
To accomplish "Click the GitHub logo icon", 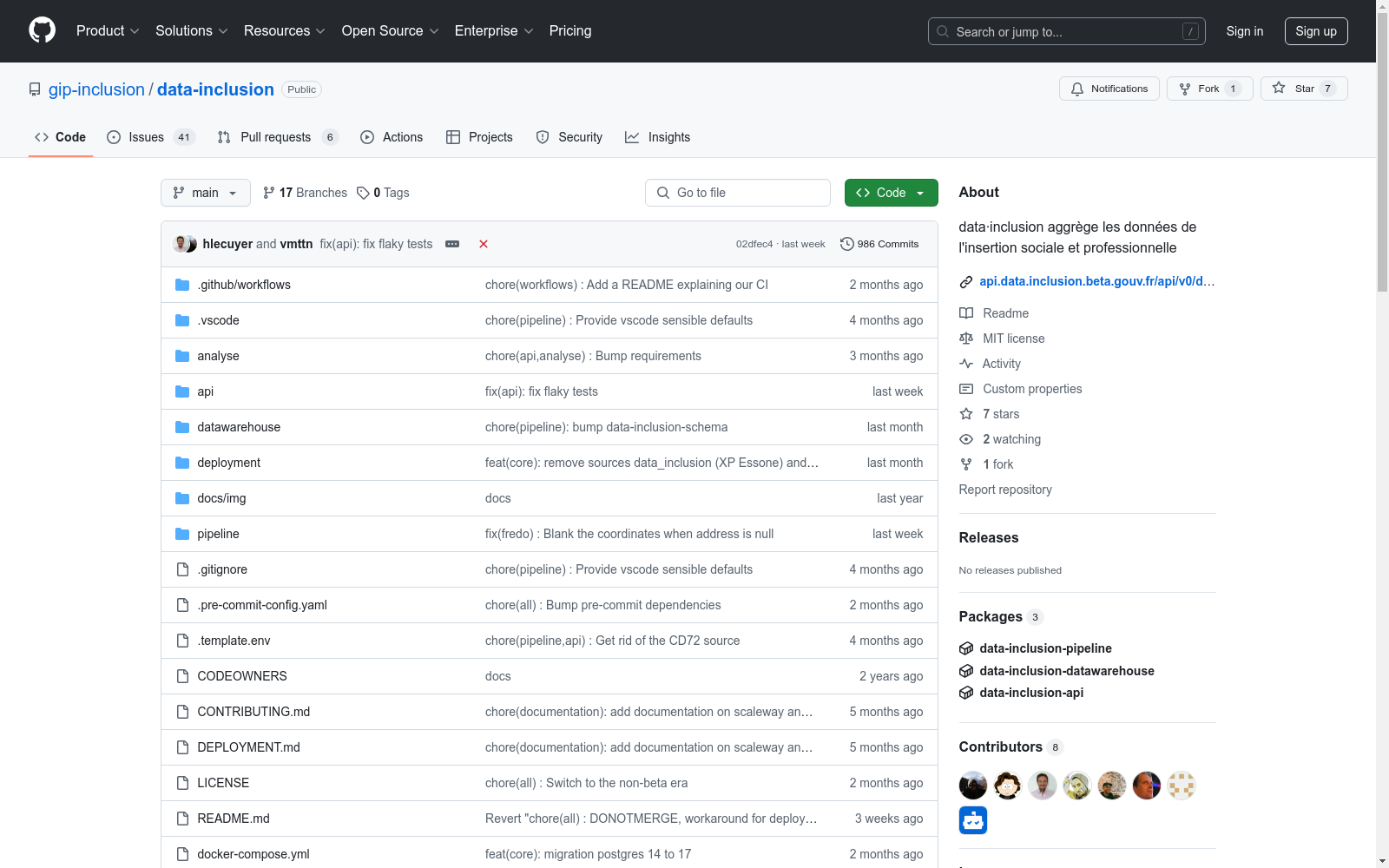I will click(x=42, y=30).
